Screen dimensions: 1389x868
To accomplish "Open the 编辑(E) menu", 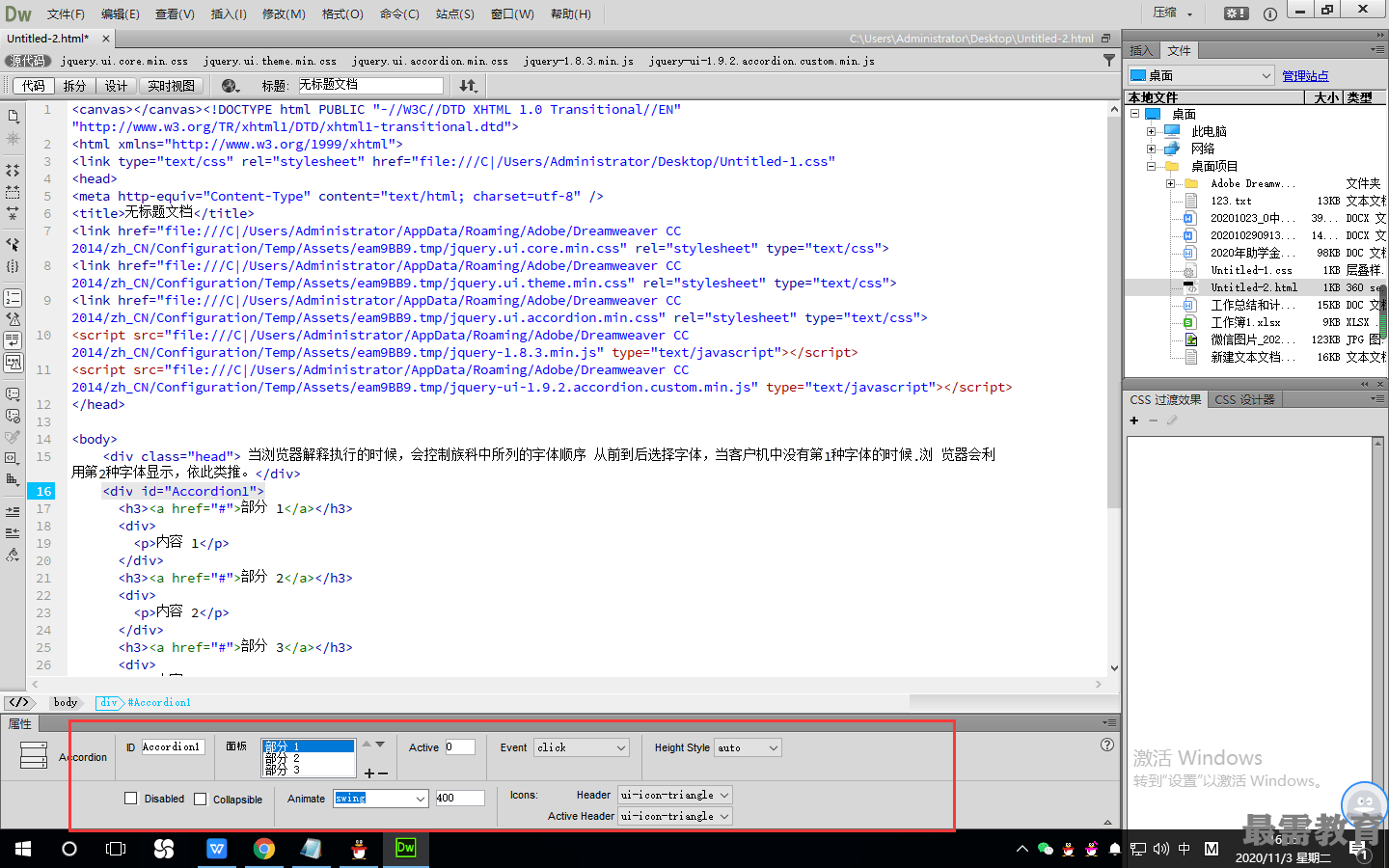I will (121, 14).
